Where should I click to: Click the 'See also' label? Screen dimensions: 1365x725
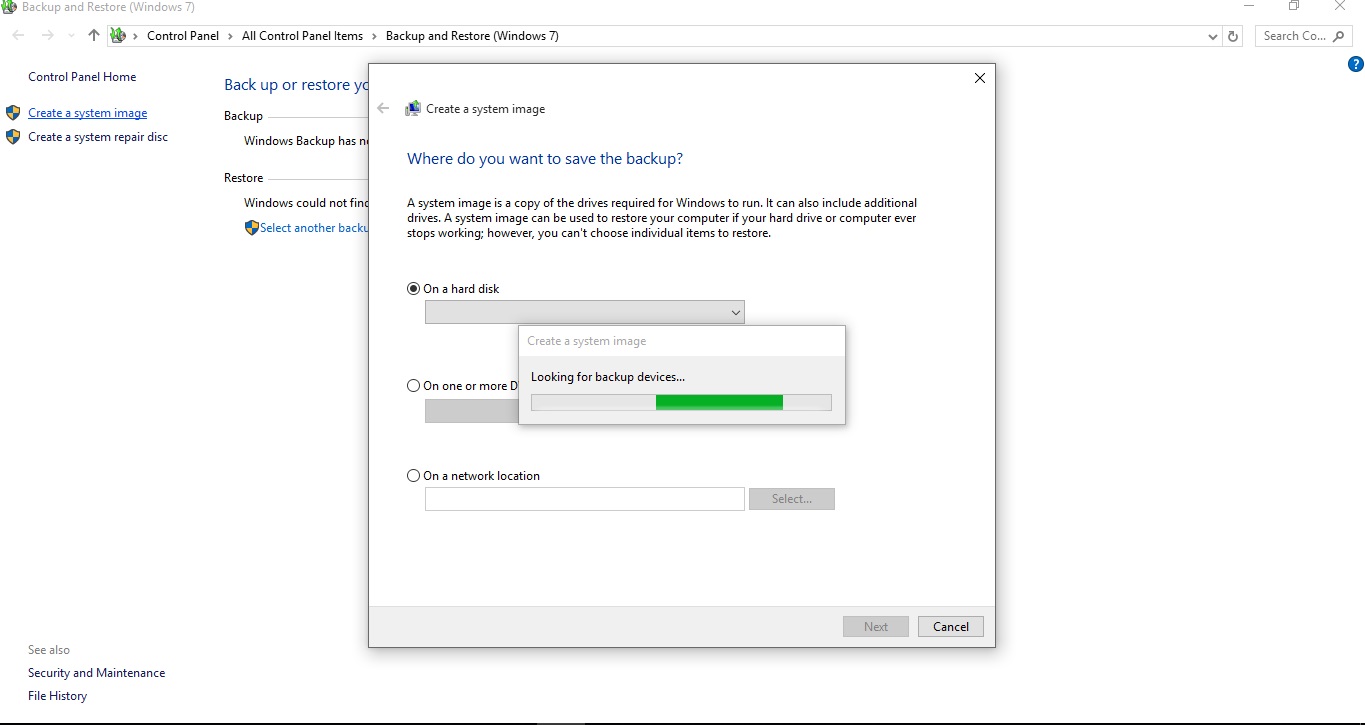[49, 650]
